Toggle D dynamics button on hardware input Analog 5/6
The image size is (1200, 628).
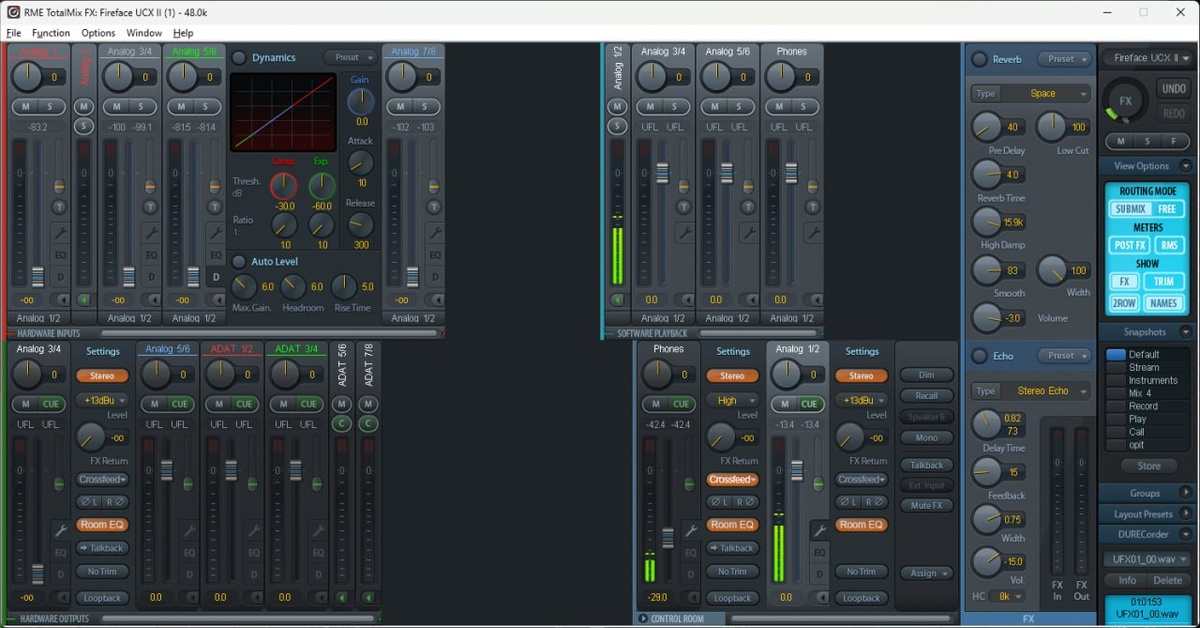(216, 277)
